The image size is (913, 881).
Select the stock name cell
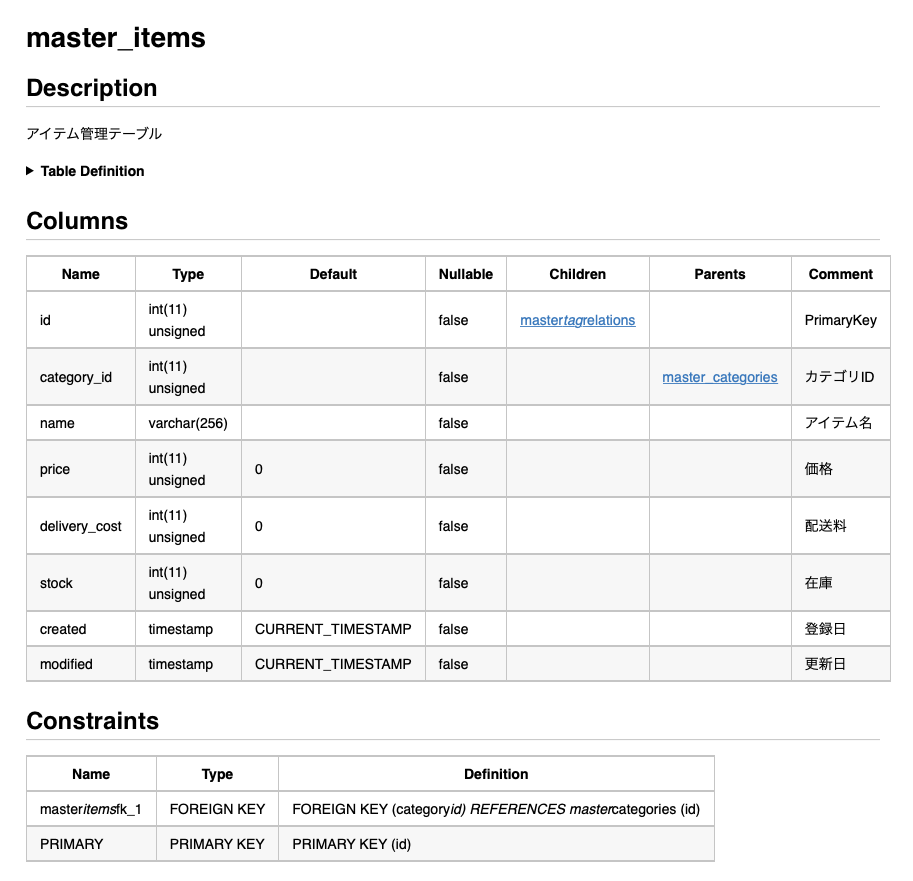(x=81, y=583)
